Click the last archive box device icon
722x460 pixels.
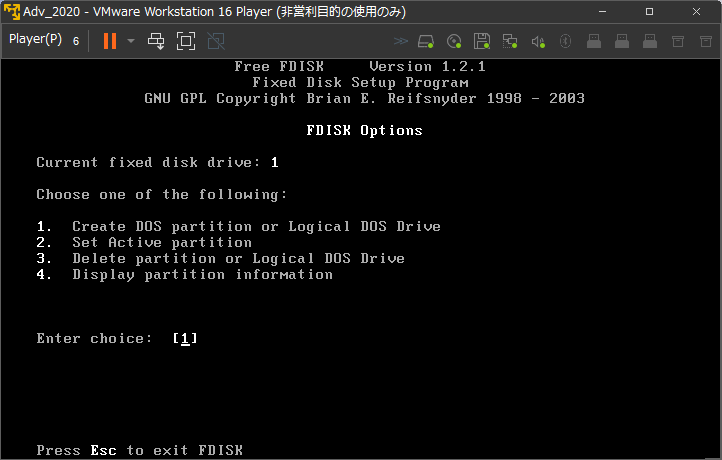(x=706, y=41)
